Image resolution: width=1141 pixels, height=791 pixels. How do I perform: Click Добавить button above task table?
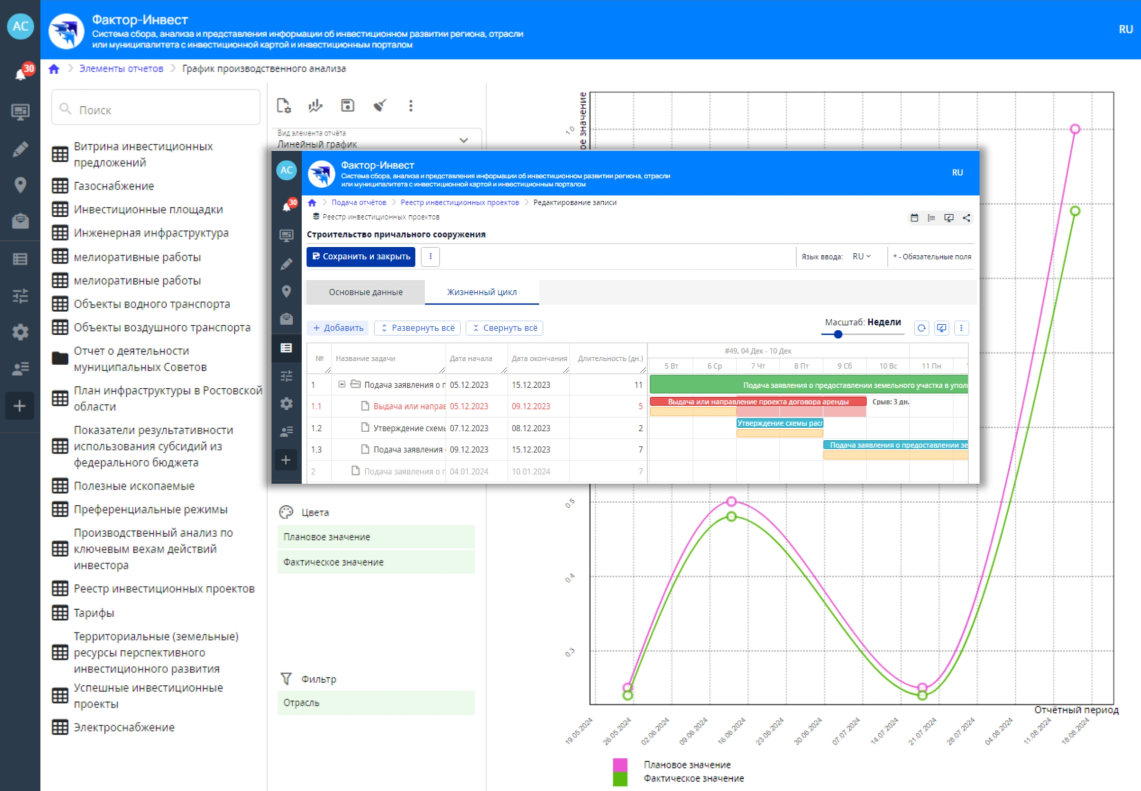point(338,328)
